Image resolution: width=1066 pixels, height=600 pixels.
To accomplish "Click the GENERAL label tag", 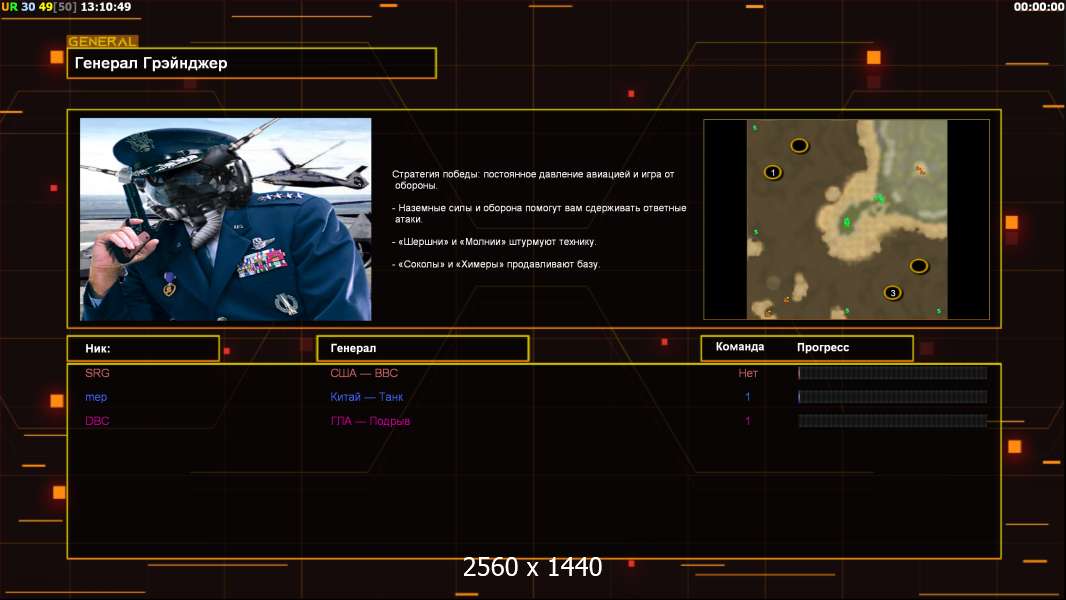I will (102, 42).
